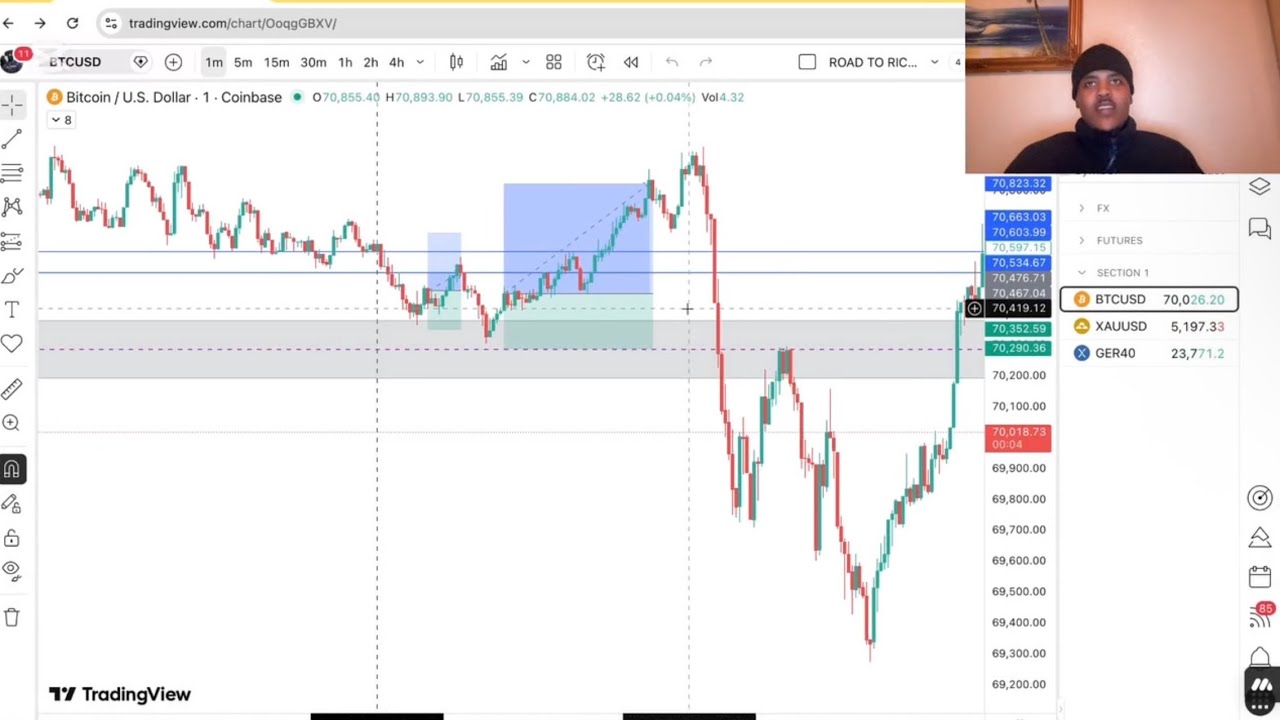Select the XABCD pattern tool
The height and width of the screenshot is (720, 1280).
point(12,207)
